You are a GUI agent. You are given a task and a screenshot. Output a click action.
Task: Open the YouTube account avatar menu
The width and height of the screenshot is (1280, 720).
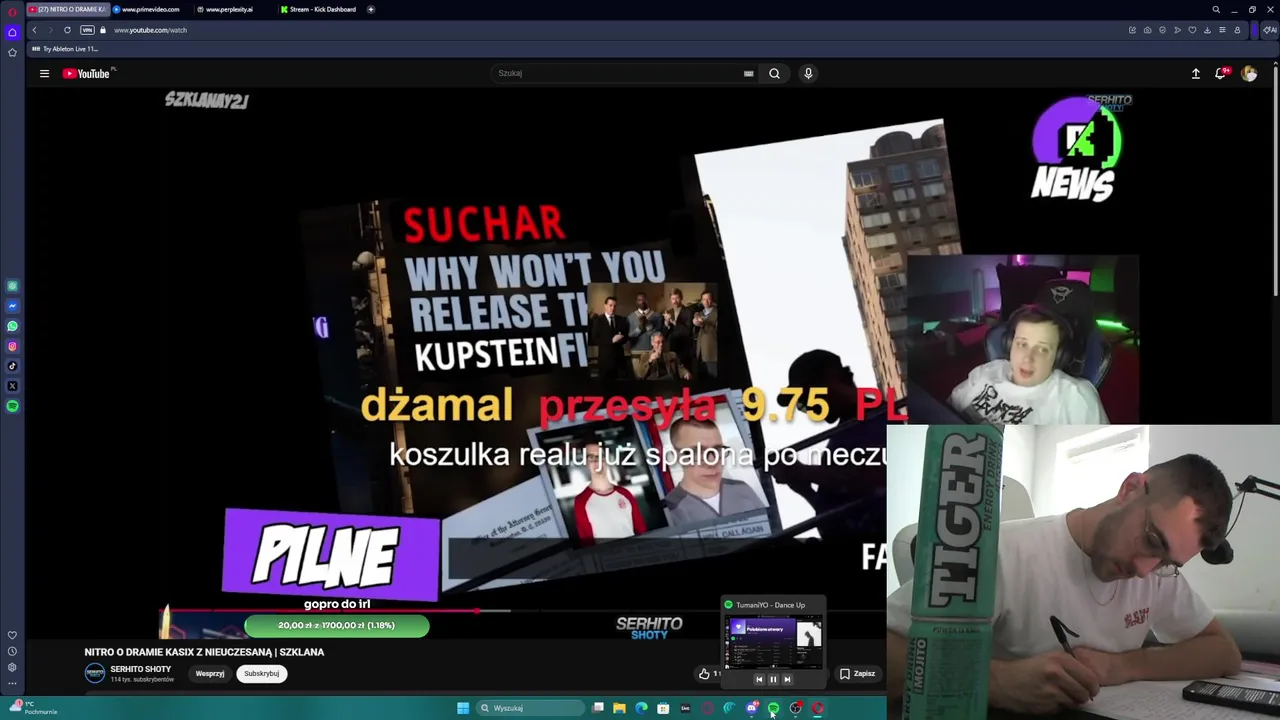[1249, 73]
